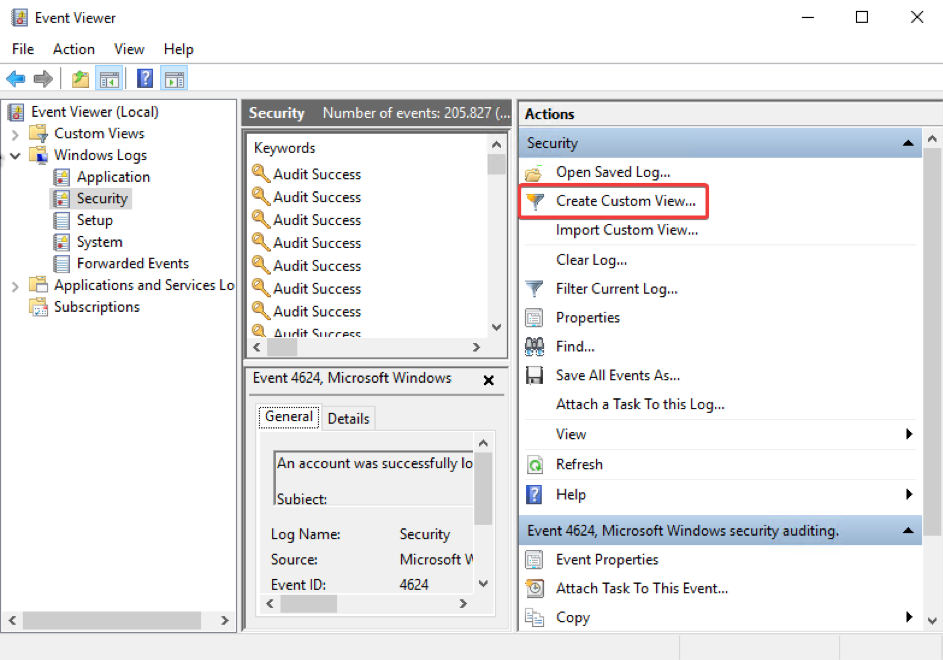The height and width of the screenshot is (660, 943).
Task: Close the Event 4624 preview pane
Action: (489, 380)
